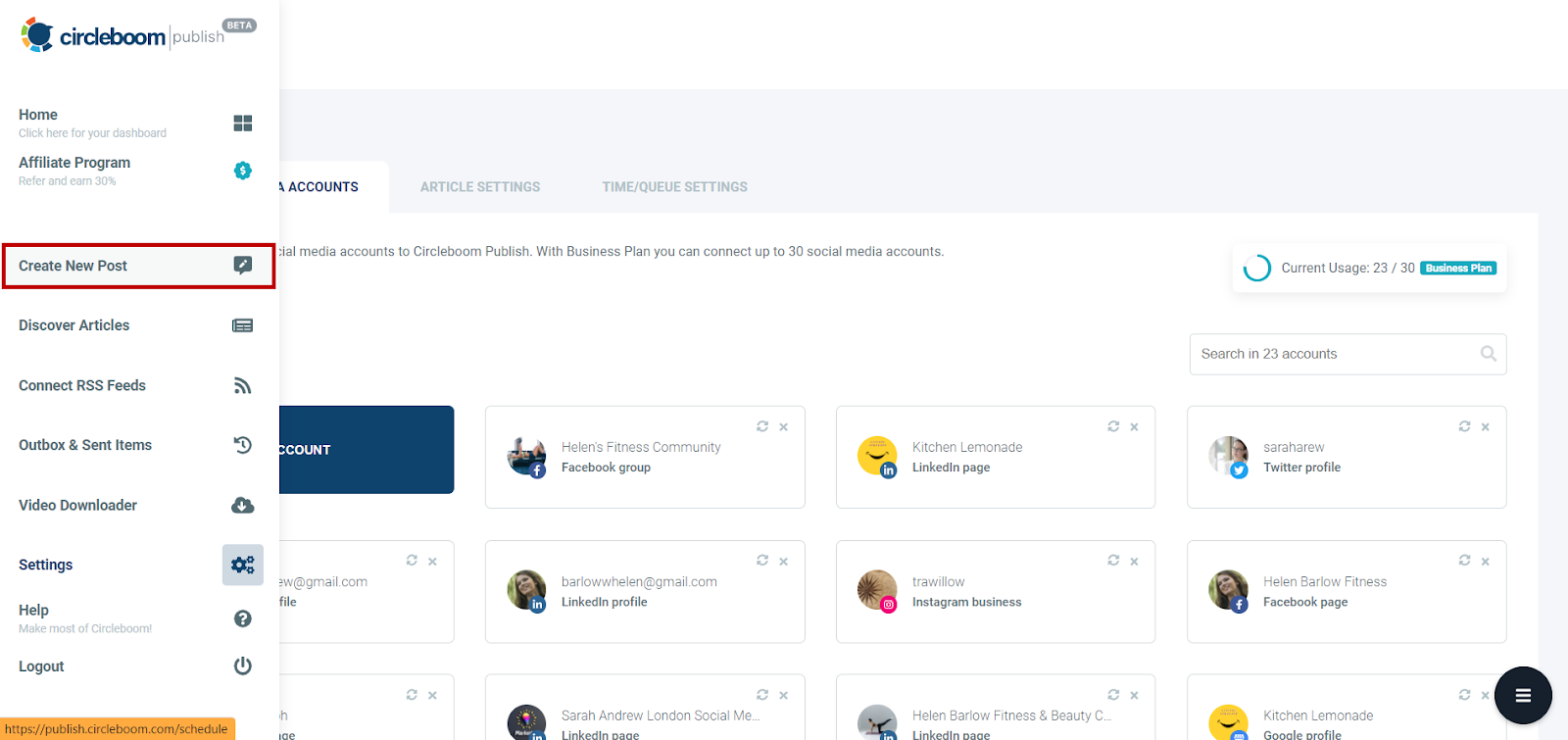Click the Video Downloader cloud icon

pos(243,506)
